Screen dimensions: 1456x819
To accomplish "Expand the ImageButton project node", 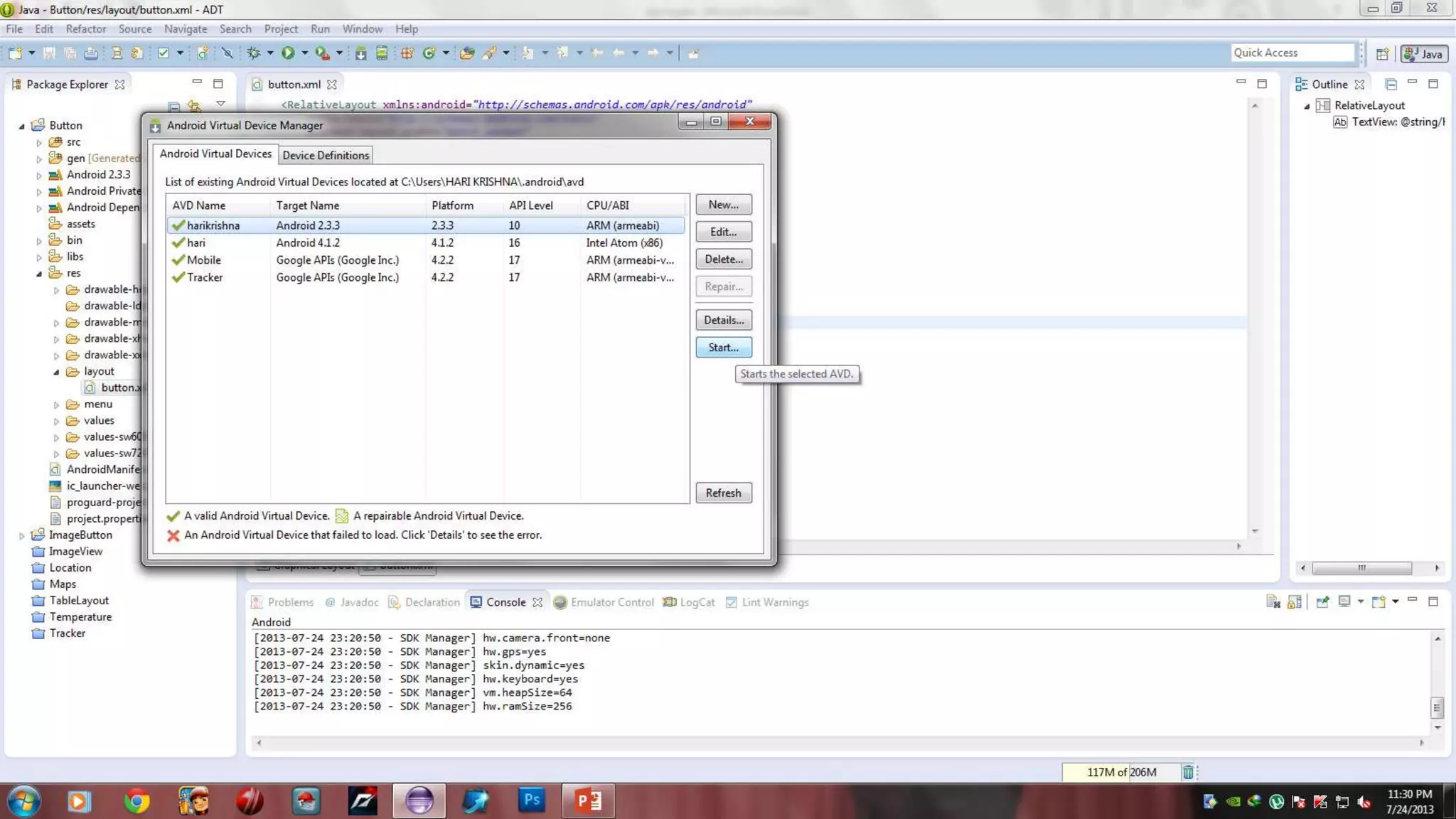I will [21, 535].
